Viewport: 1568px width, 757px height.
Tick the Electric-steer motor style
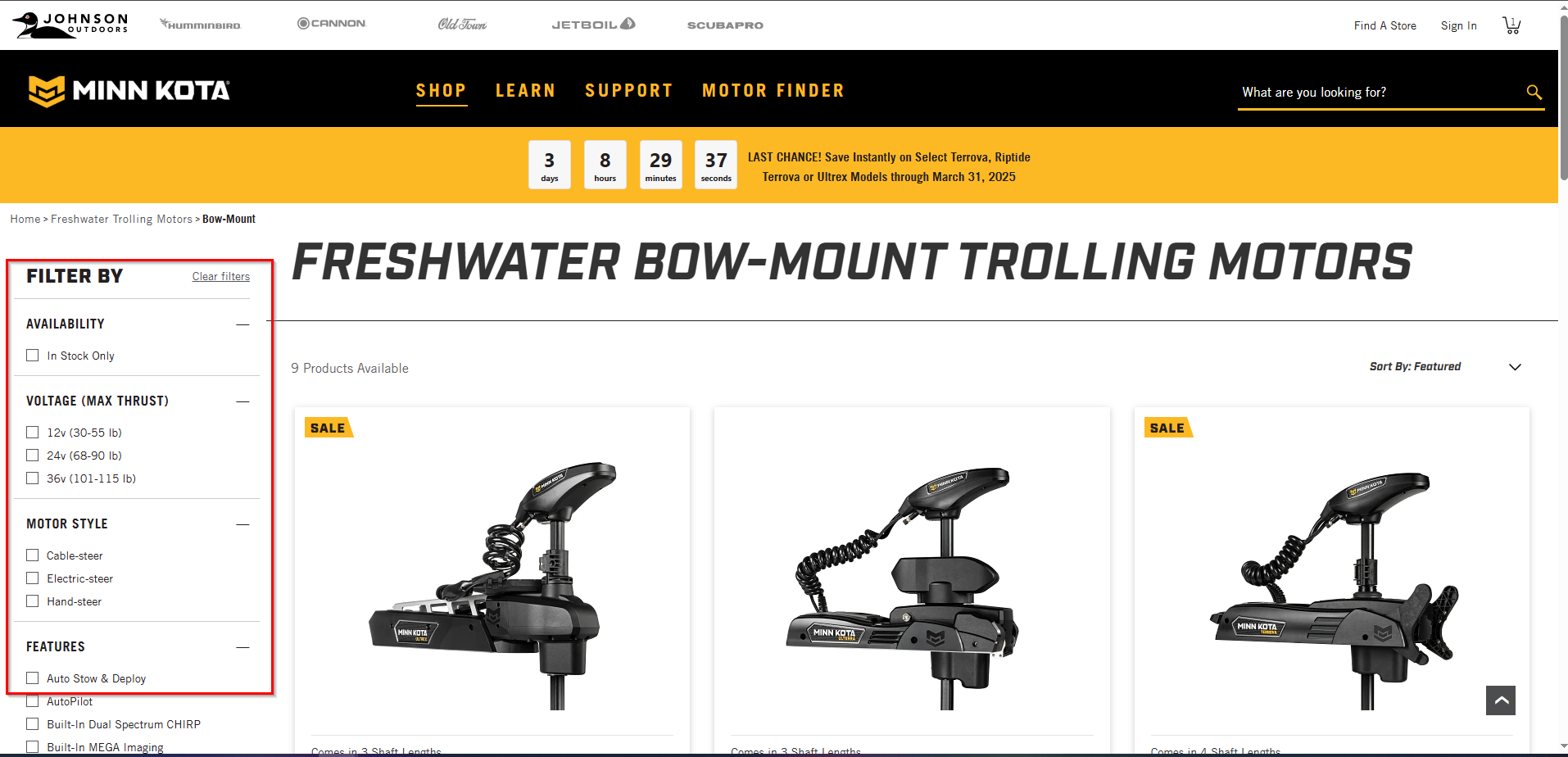(33, 578)
